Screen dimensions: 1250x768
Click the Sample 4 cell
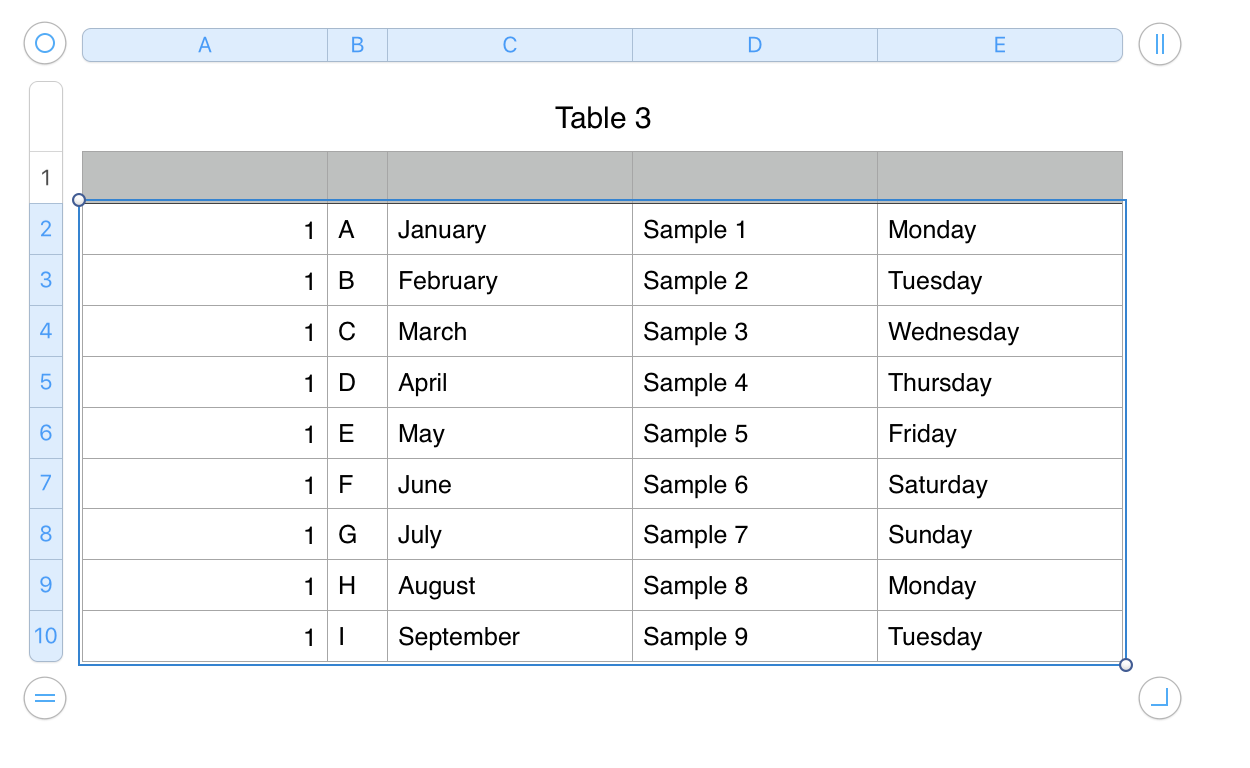tap(755, 383)
